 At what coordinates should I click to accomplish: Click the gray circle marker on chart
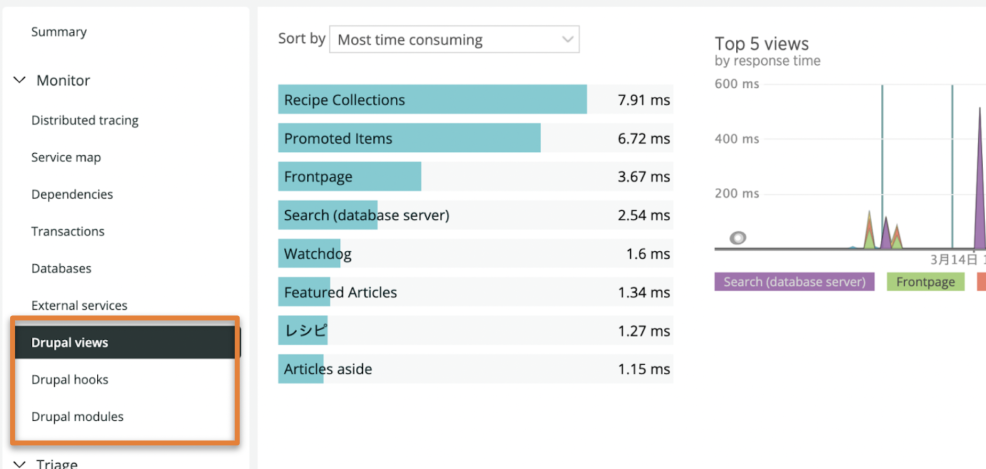pyautogui.click(x=738, y=238)
